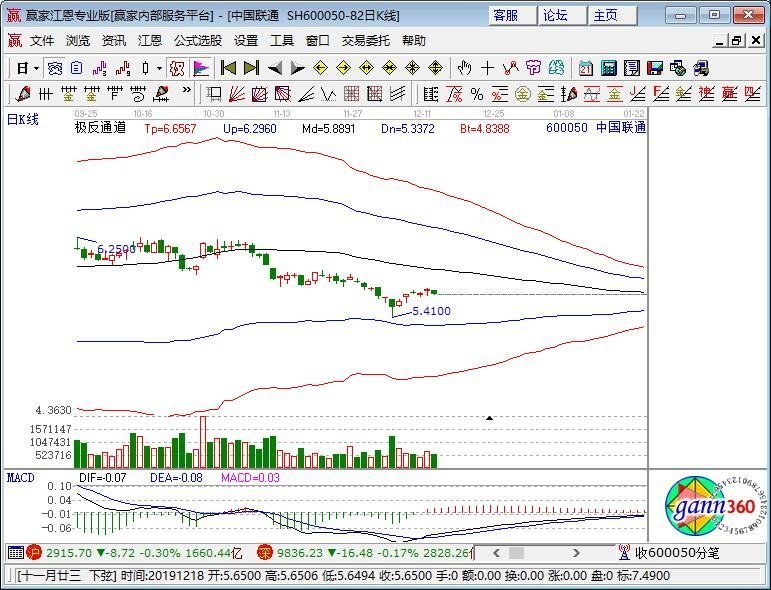Click the 论坛 button in title bar
The image size is (771, 590).
(x=562, y=15)
